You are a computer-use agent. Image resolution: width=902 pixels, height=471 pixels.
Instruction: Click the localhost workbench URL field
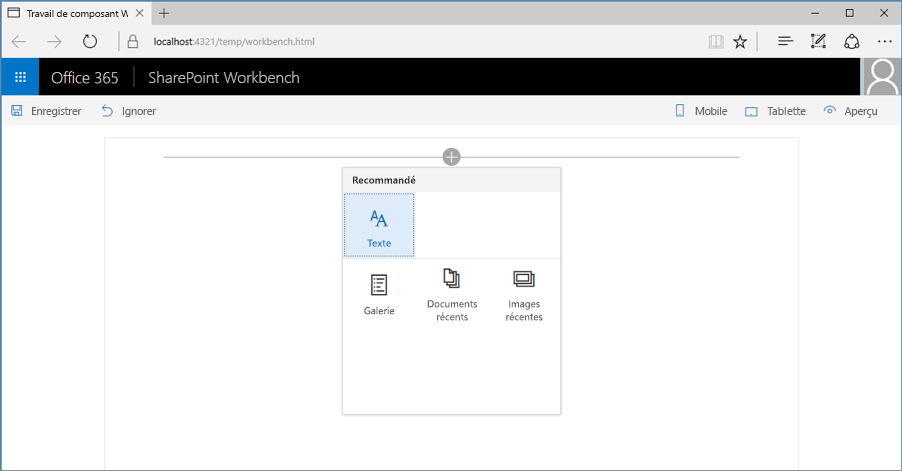click(x=234, y=41)
